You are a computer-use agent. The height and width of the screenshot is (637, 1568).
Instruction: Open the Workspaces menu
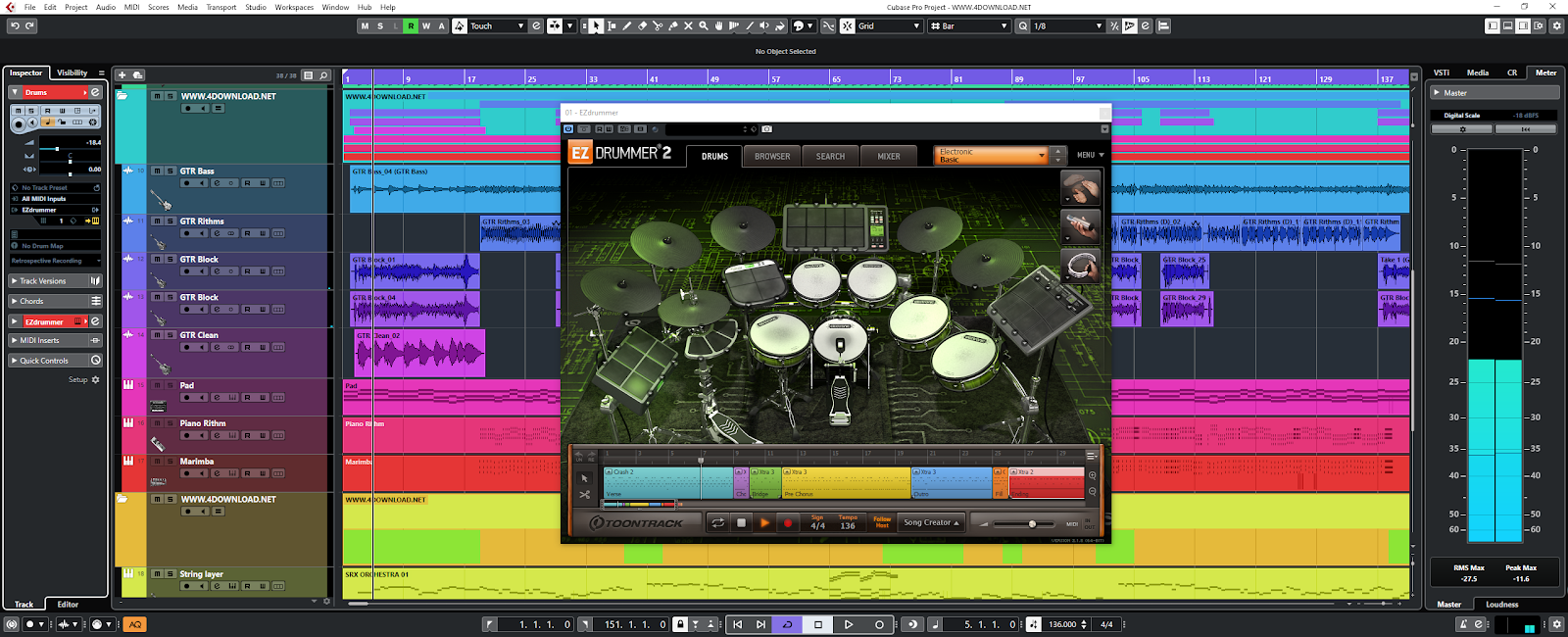[294, 7]
